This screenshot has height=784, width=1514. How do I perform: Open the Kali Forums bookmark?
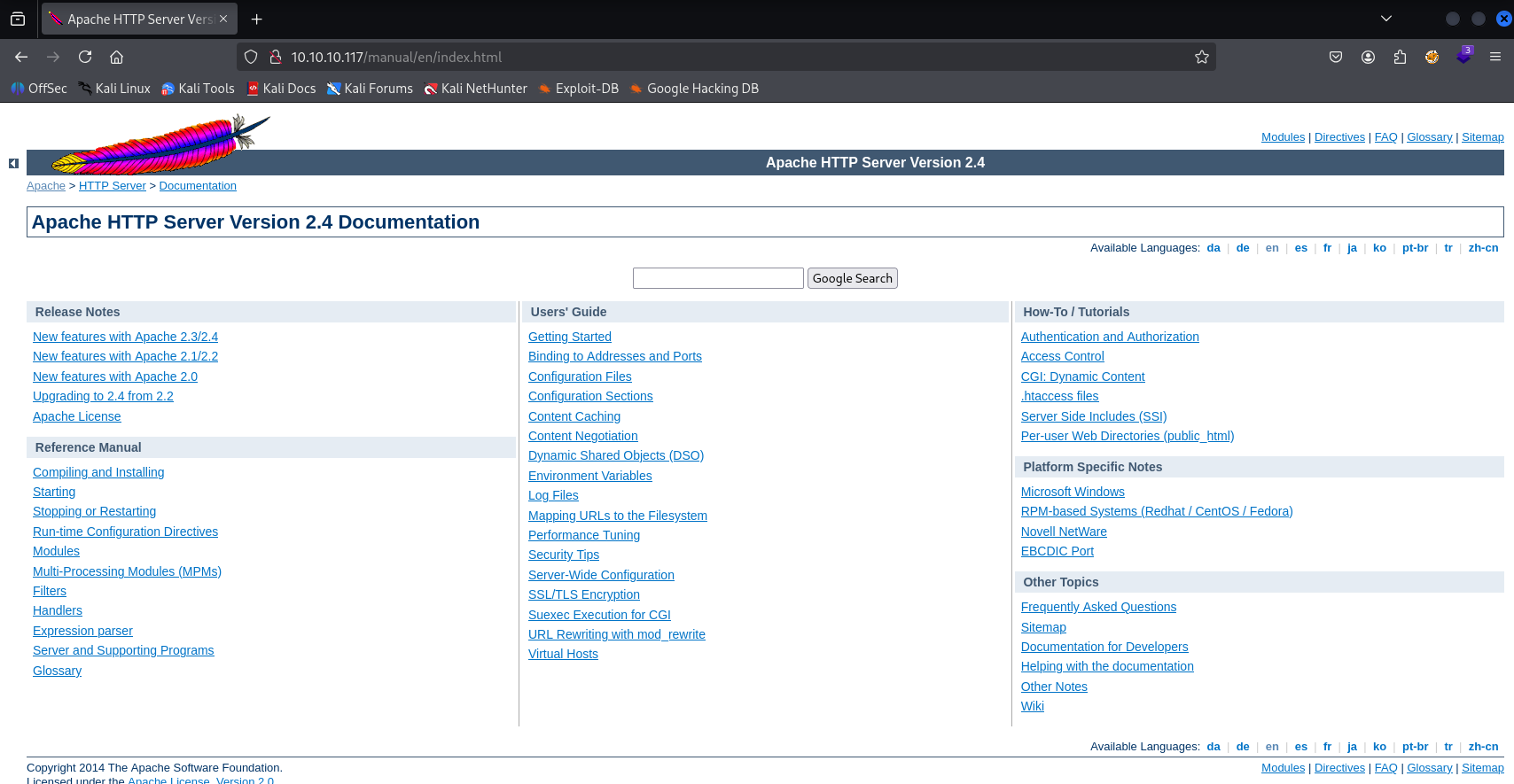[370, 89]
